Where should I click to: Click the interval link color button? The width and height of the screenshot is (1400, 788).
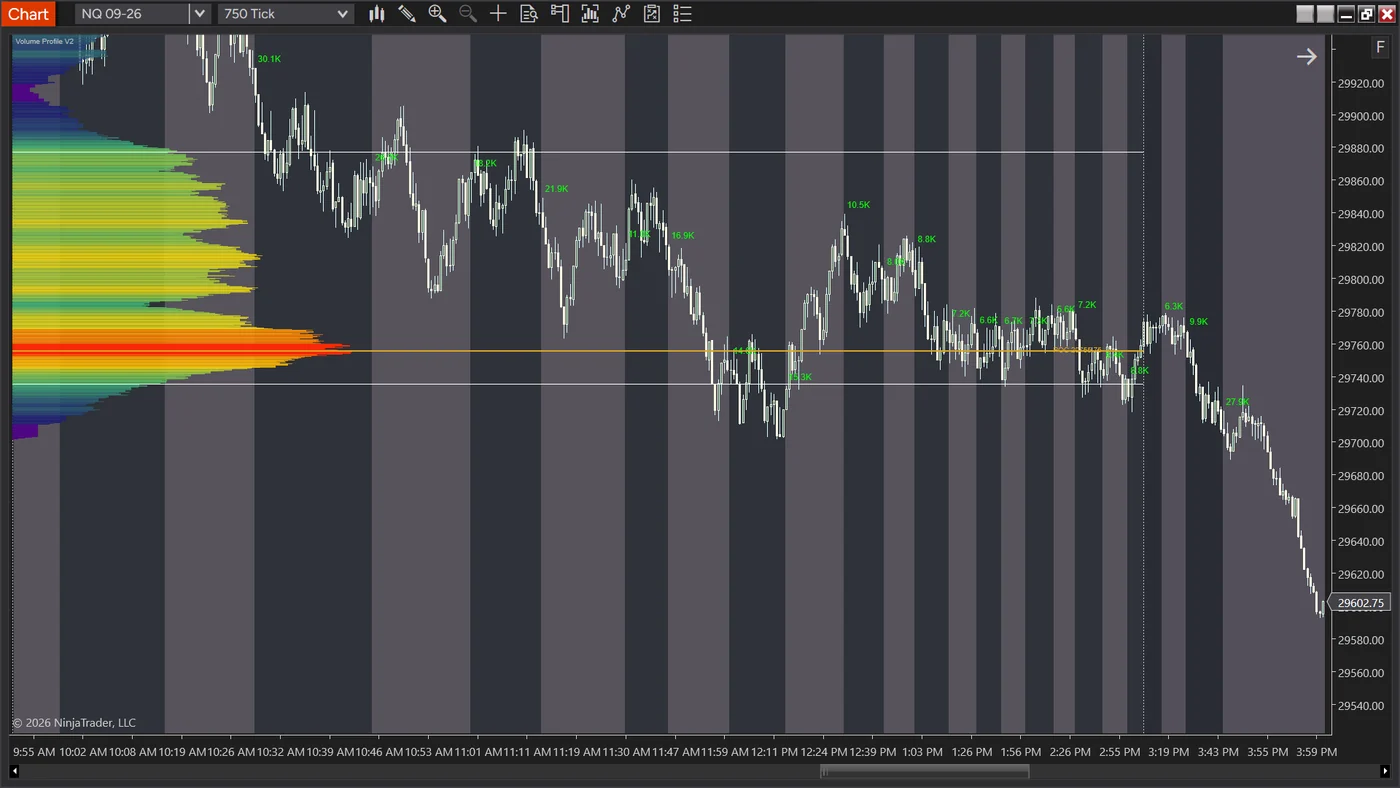click(1326, 14)
